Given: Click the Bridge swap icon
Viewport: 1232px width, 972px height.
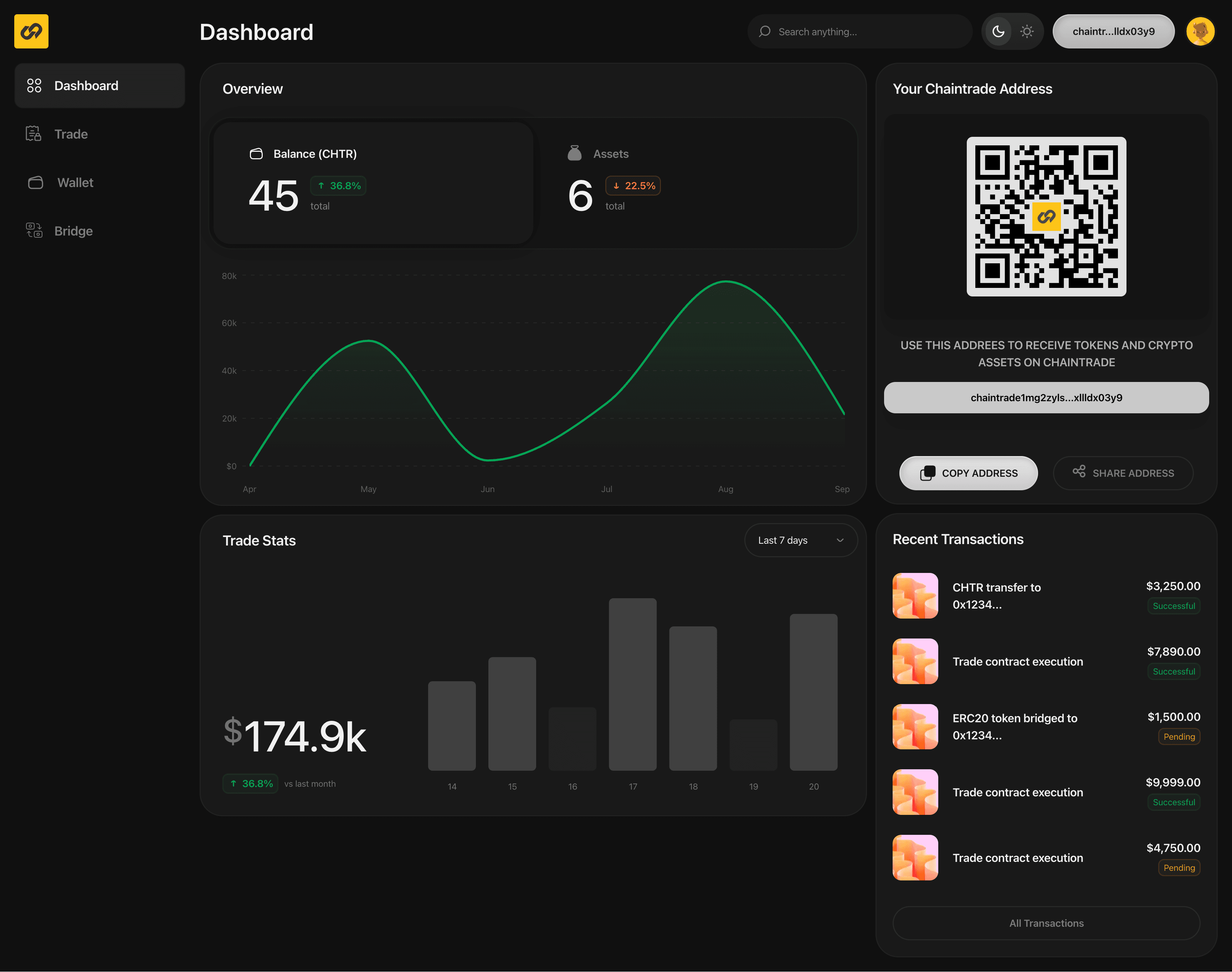Looking at the screenshot, I should [34, 231].
